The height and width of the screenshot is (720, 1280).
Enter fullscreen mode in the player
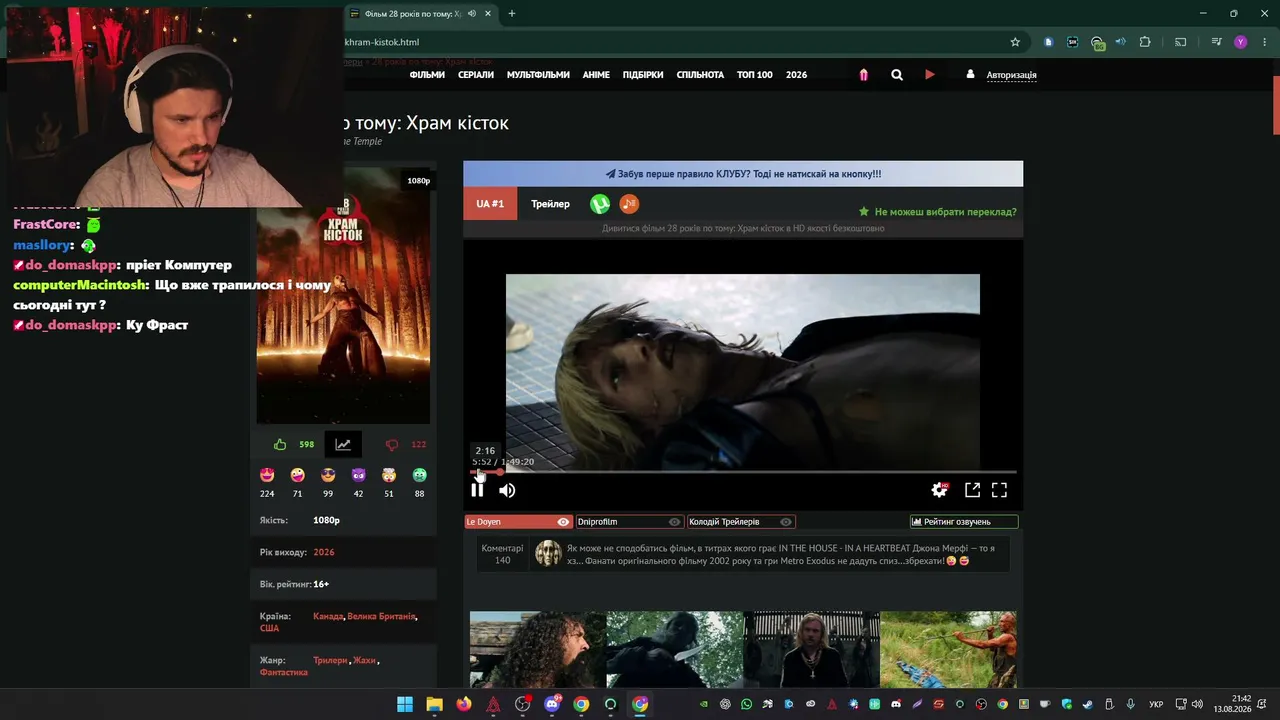(x=999, y=490)
